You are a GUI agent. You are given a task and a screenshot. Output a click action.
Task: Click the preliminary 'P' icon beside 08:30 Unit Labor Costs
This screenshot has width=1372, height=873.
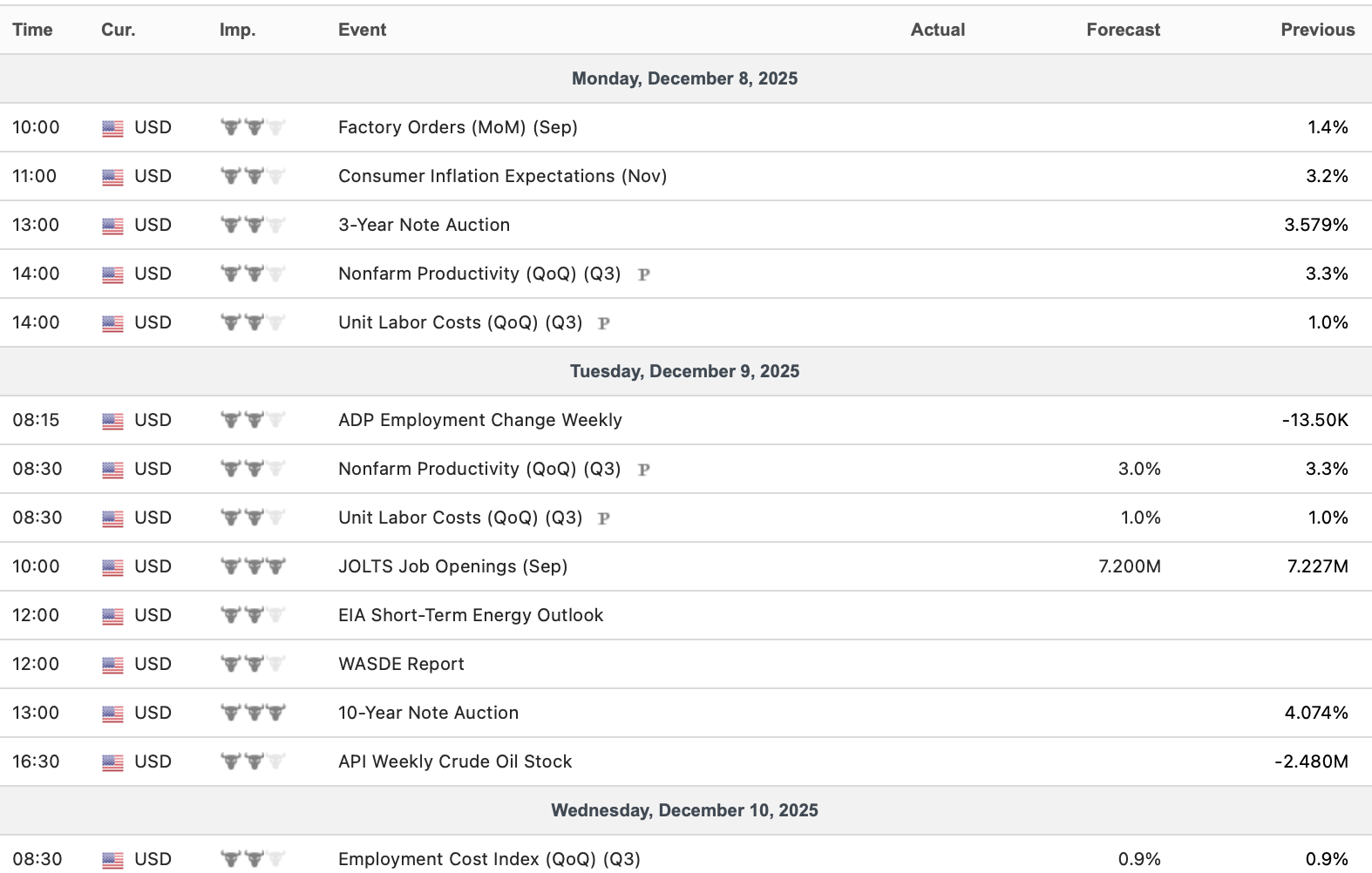click(603, 518)
